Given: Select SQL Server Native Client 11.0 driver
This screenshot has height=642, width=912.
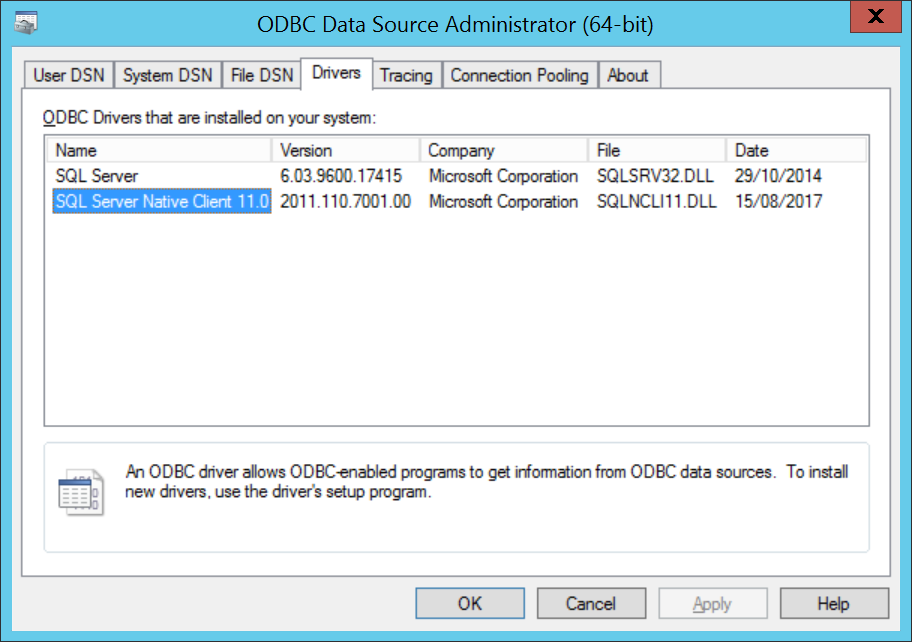Looking at the screenshot, I should click(162, 202).
